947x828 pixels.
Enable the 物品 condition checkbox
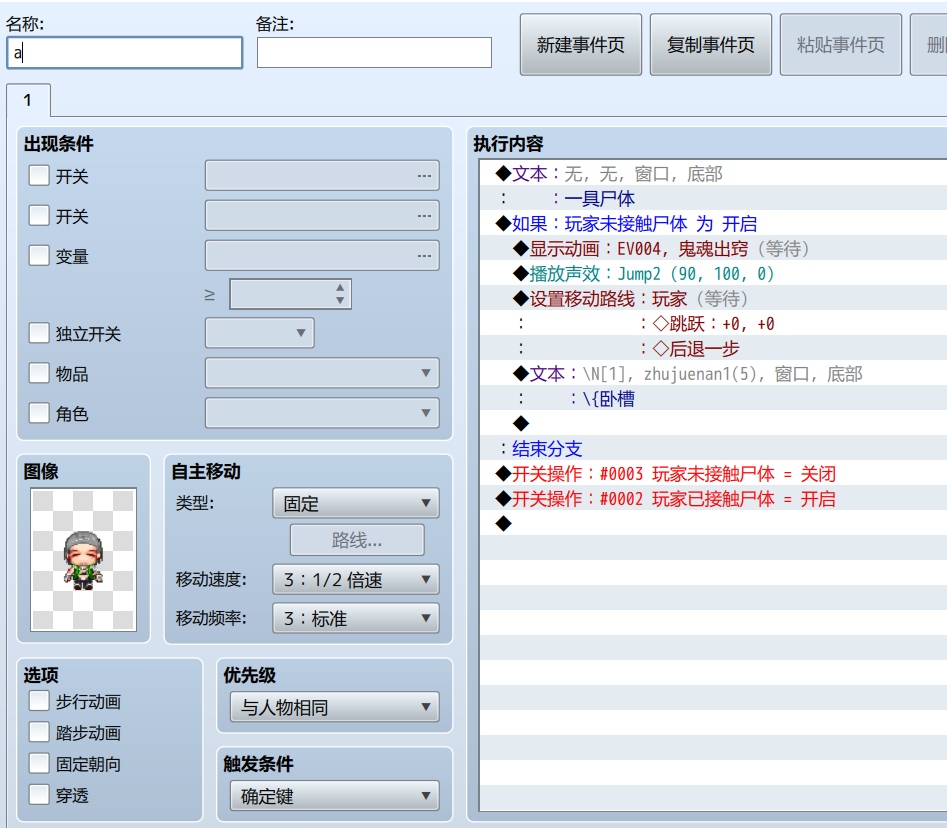pos(39,373)
